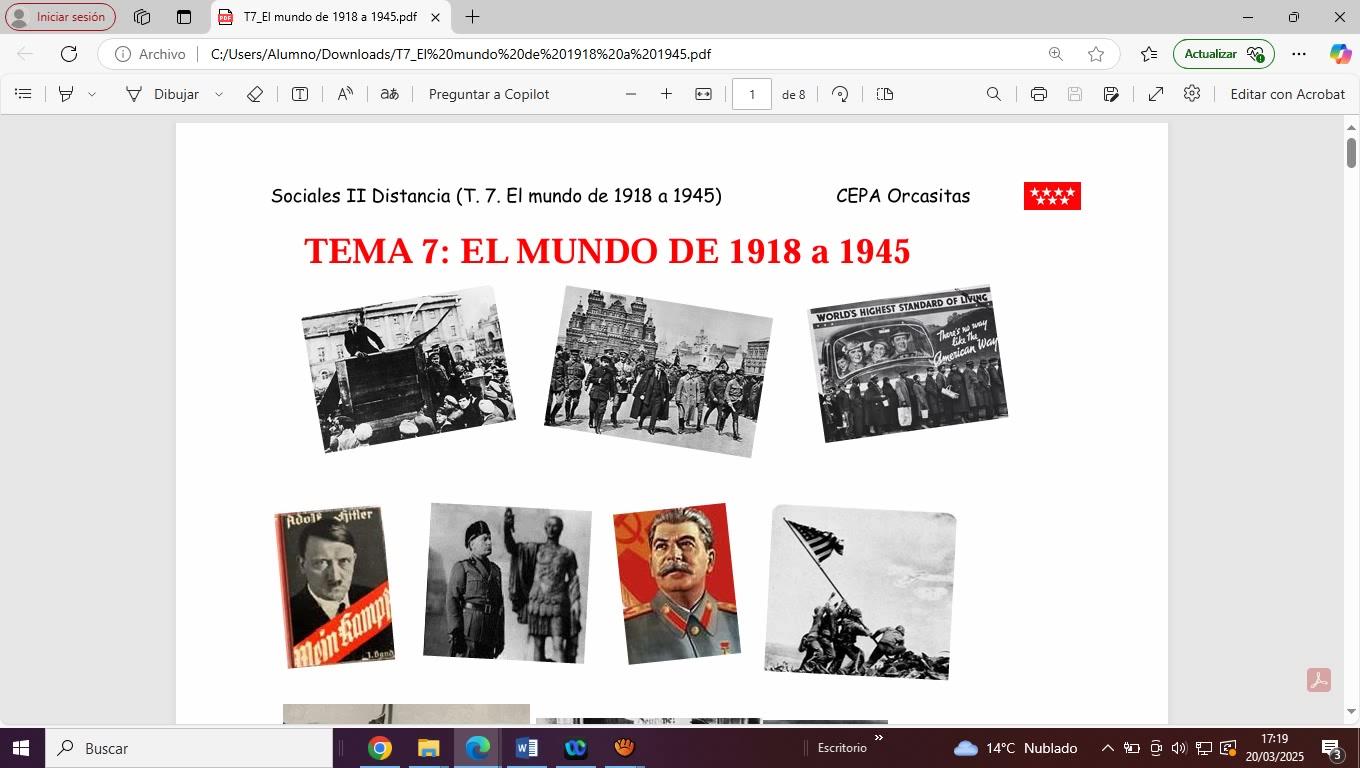Open PDF settings gear
Image resolution: width=1360 pixels, height=768 pixels.
point(1191,94)
